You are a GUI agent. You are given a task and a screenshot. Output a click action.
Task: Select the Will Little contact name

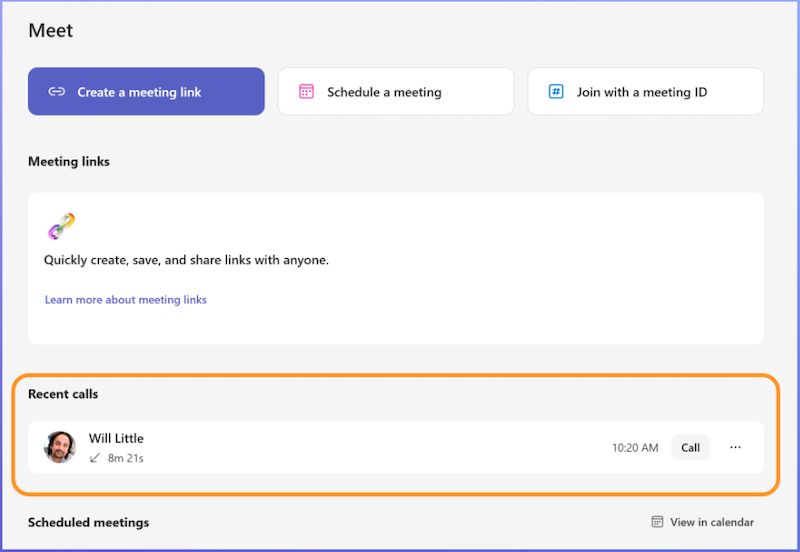click(x=116, y=438)
